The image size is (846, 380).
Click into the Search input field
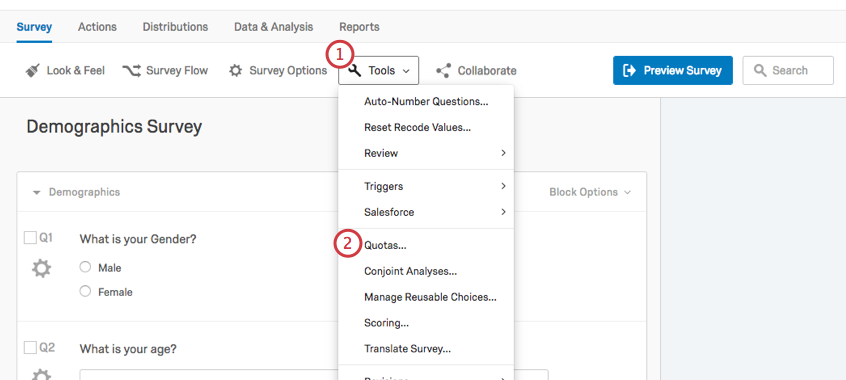(x=788, y=71)
